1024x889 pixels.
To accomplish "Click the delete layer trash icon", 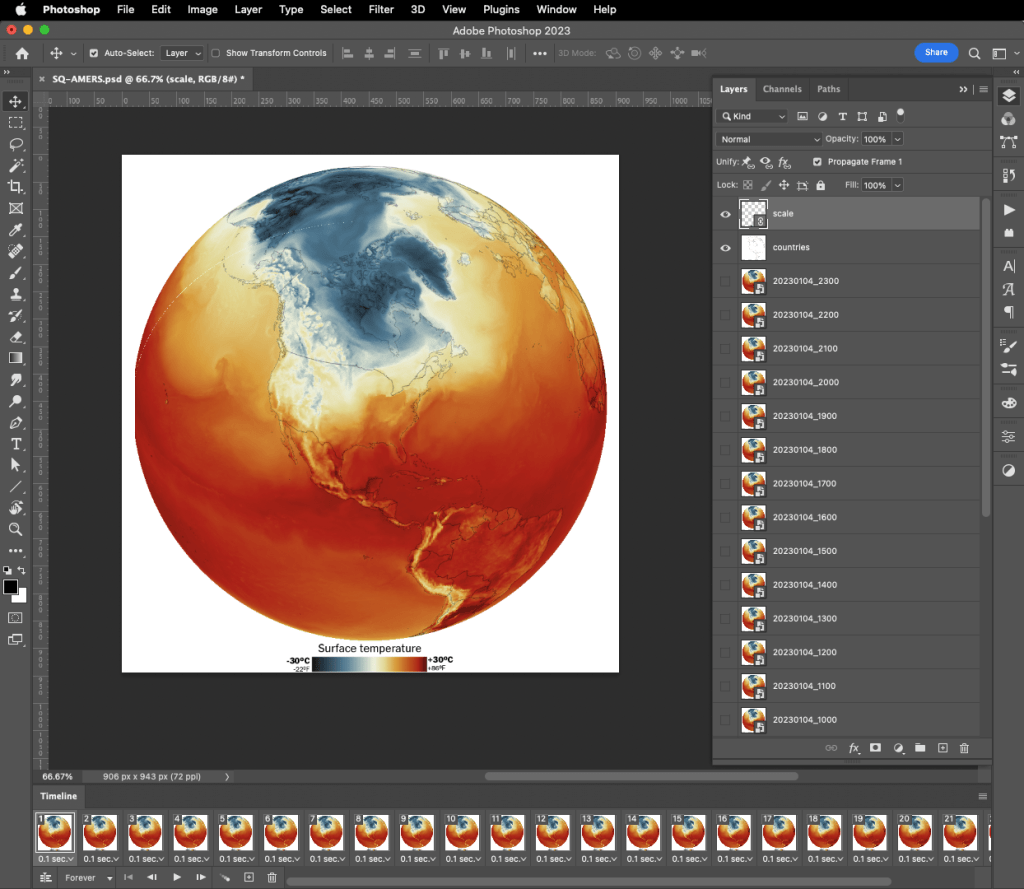I will click(x=964, y=748).
